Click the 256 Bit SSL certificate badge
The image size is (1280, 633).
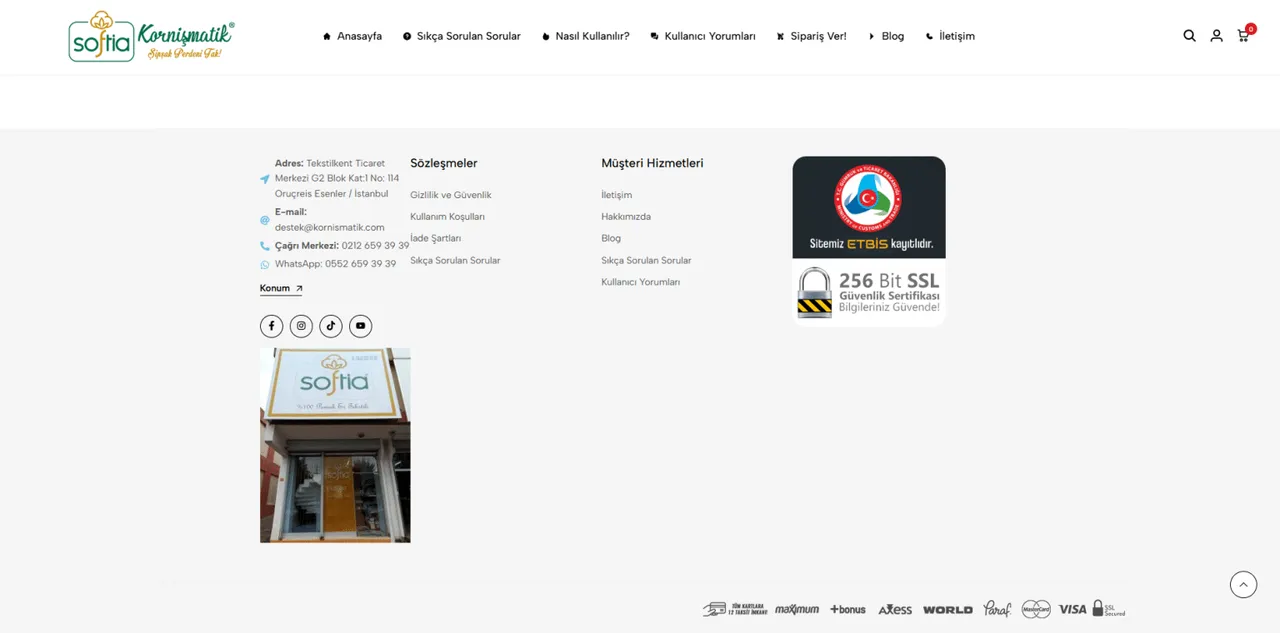(x=869, y=292)
